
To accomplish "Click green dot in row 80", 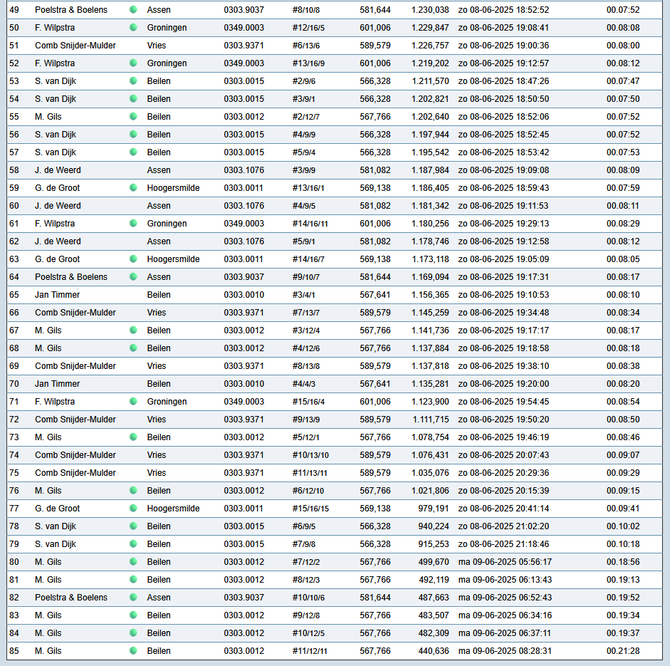I will click(133, 562).
